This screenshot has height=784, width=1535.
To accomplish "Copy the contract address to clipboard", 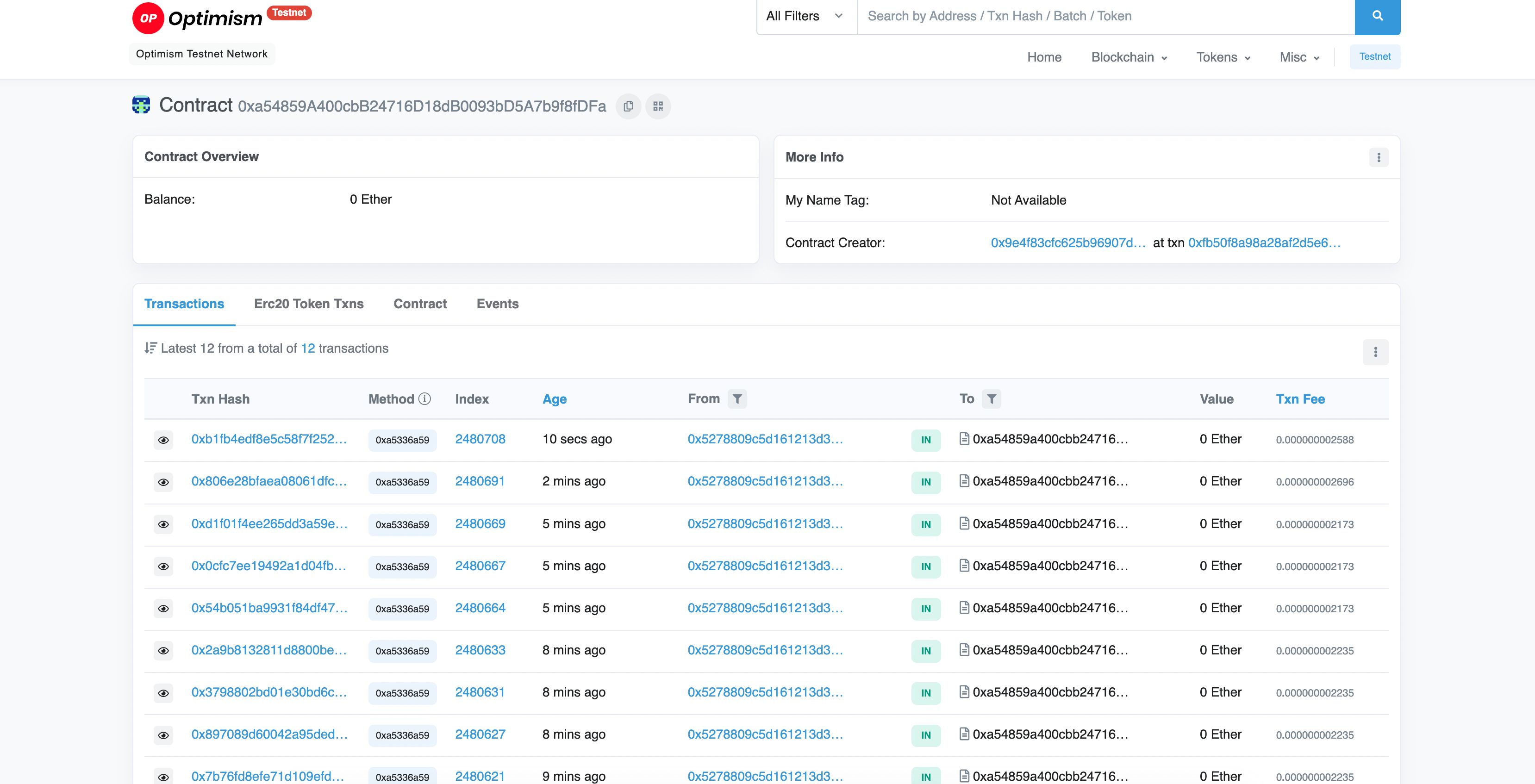I will pyautogui.click(x=628, y=106).
